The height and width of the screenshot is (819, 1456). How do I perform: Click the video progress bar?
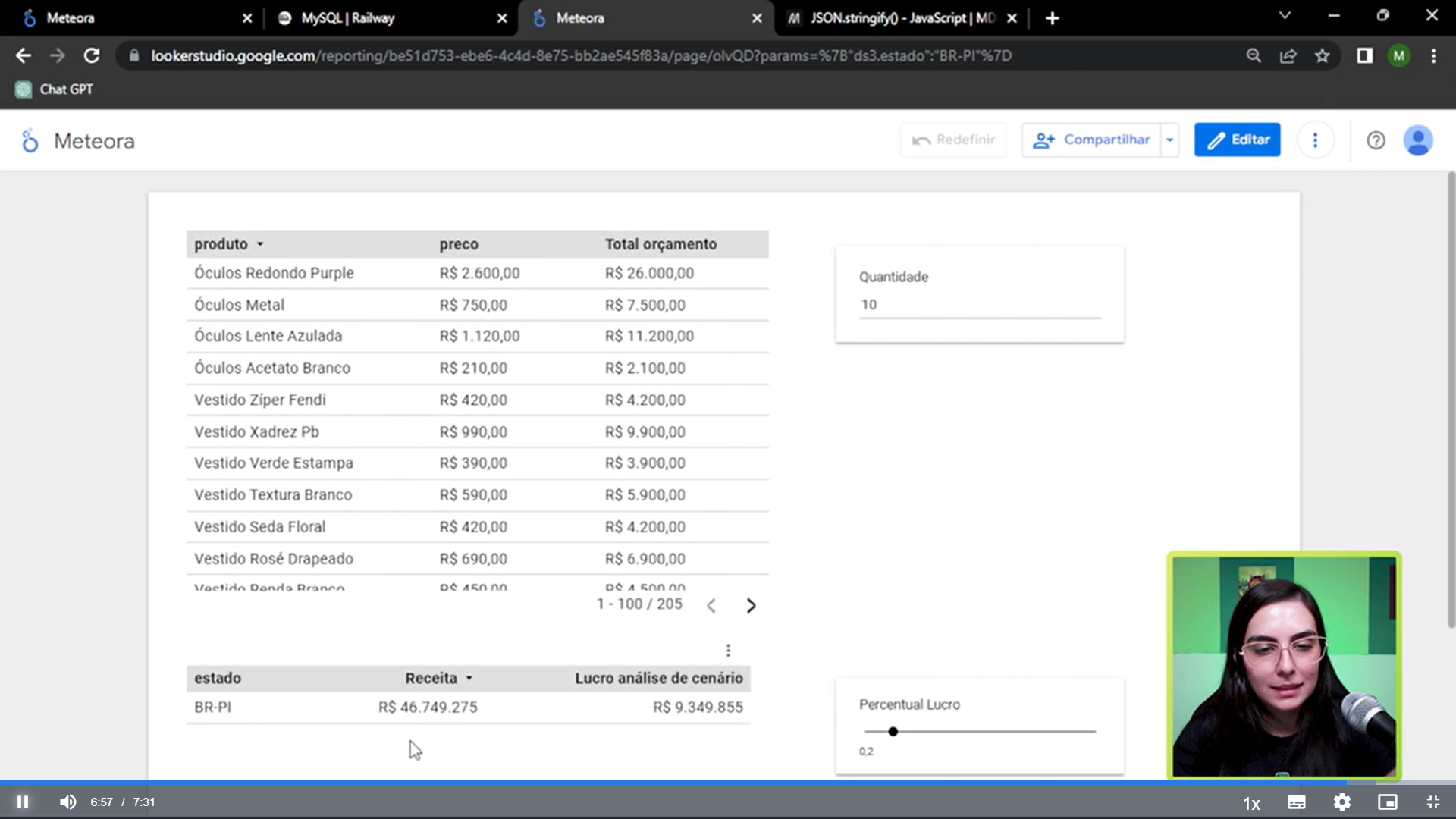[x=728, y=782]
